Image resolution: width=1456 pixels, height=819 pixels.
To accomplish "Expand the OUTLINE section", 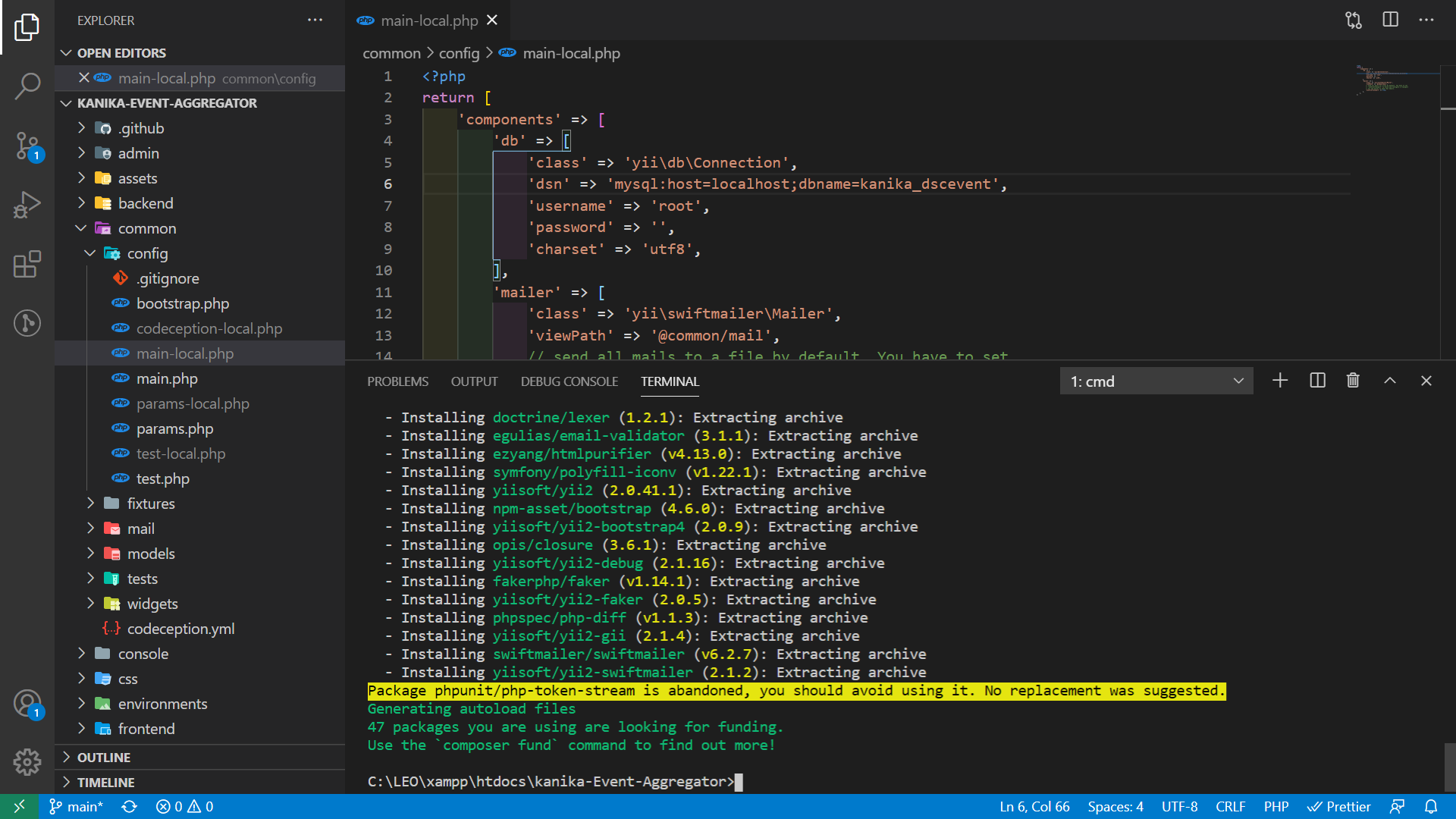I will point(200,758).
